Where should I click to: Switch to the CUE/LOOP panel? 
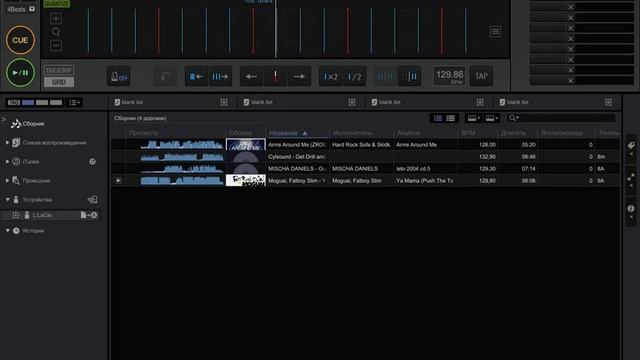[59, 70]
